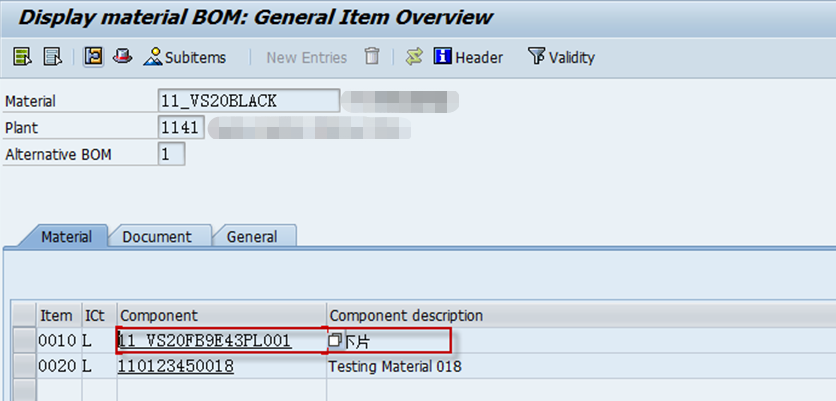Image resolution: width=836 pixels, height=401 pixels.
Task: Select the Material tab
Action: pos(66,237)
